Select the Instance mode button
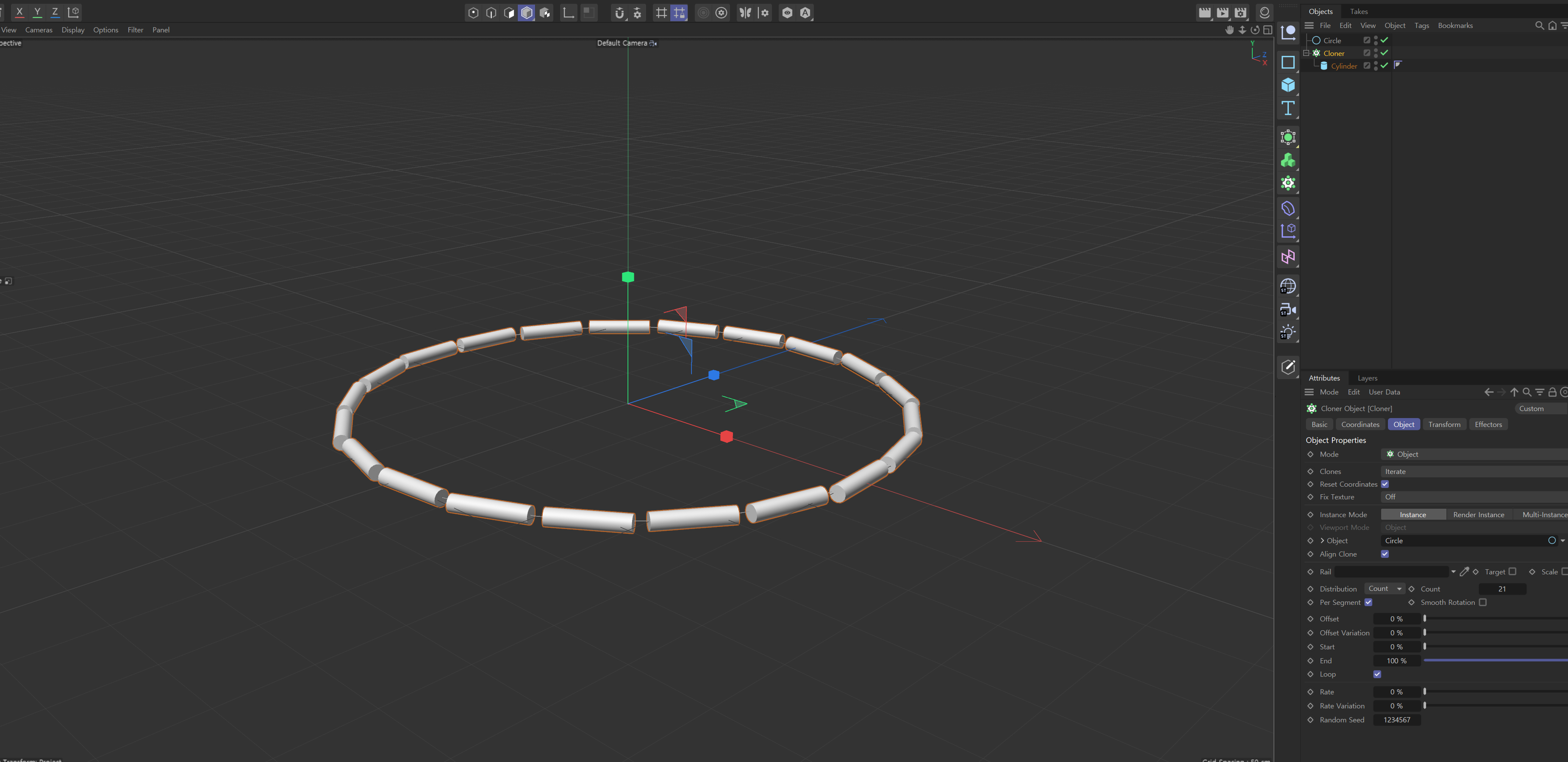The width and height of the screenshot is (1568, 762). point(1413,515)
